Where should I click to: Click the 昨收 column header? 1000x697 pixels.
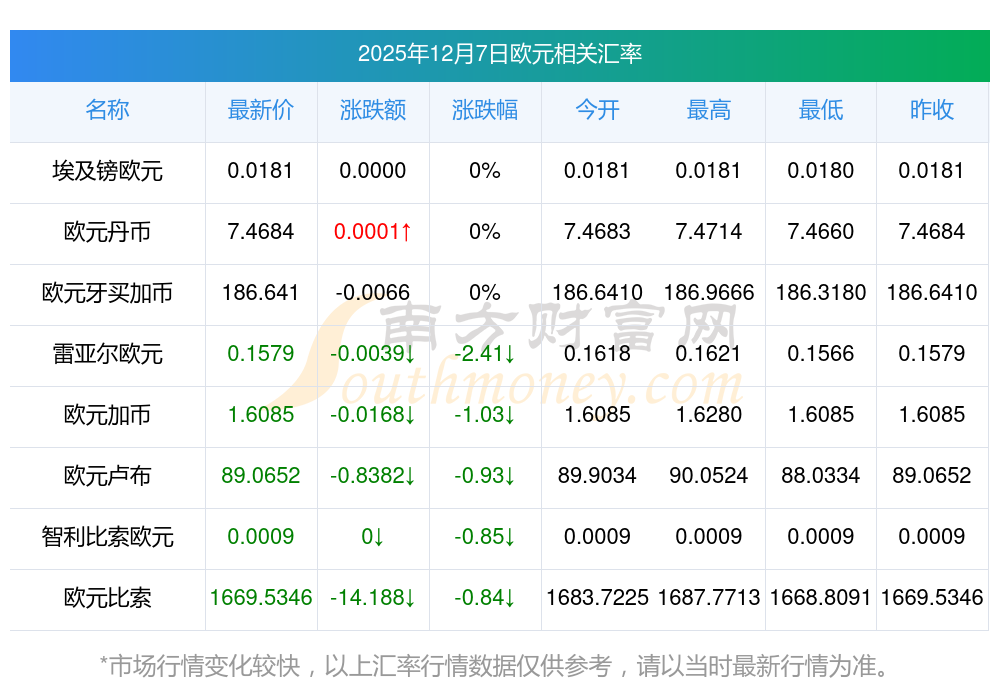point(931,110)
